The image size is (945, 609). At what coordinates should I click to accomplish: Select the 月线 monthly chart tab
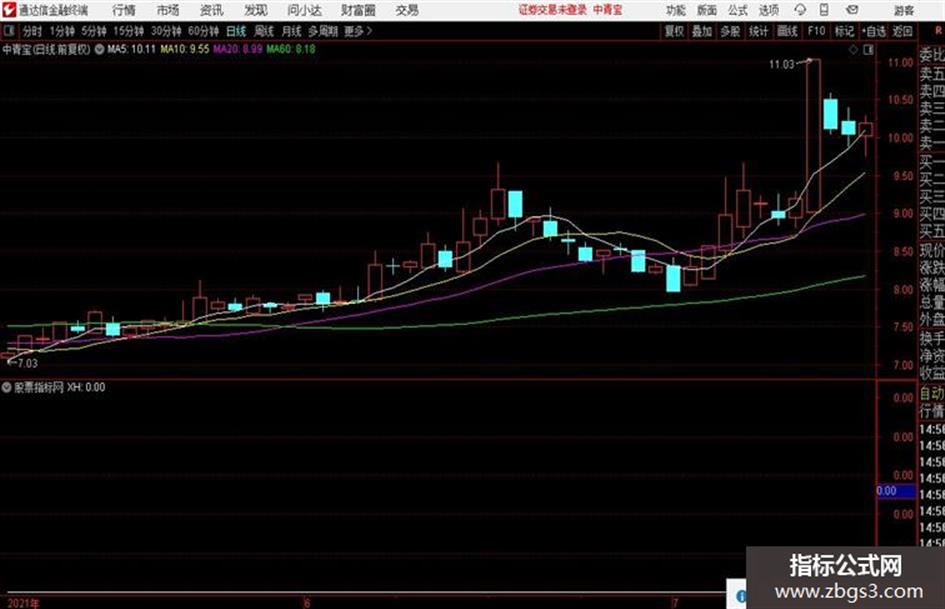coord(292,31)
